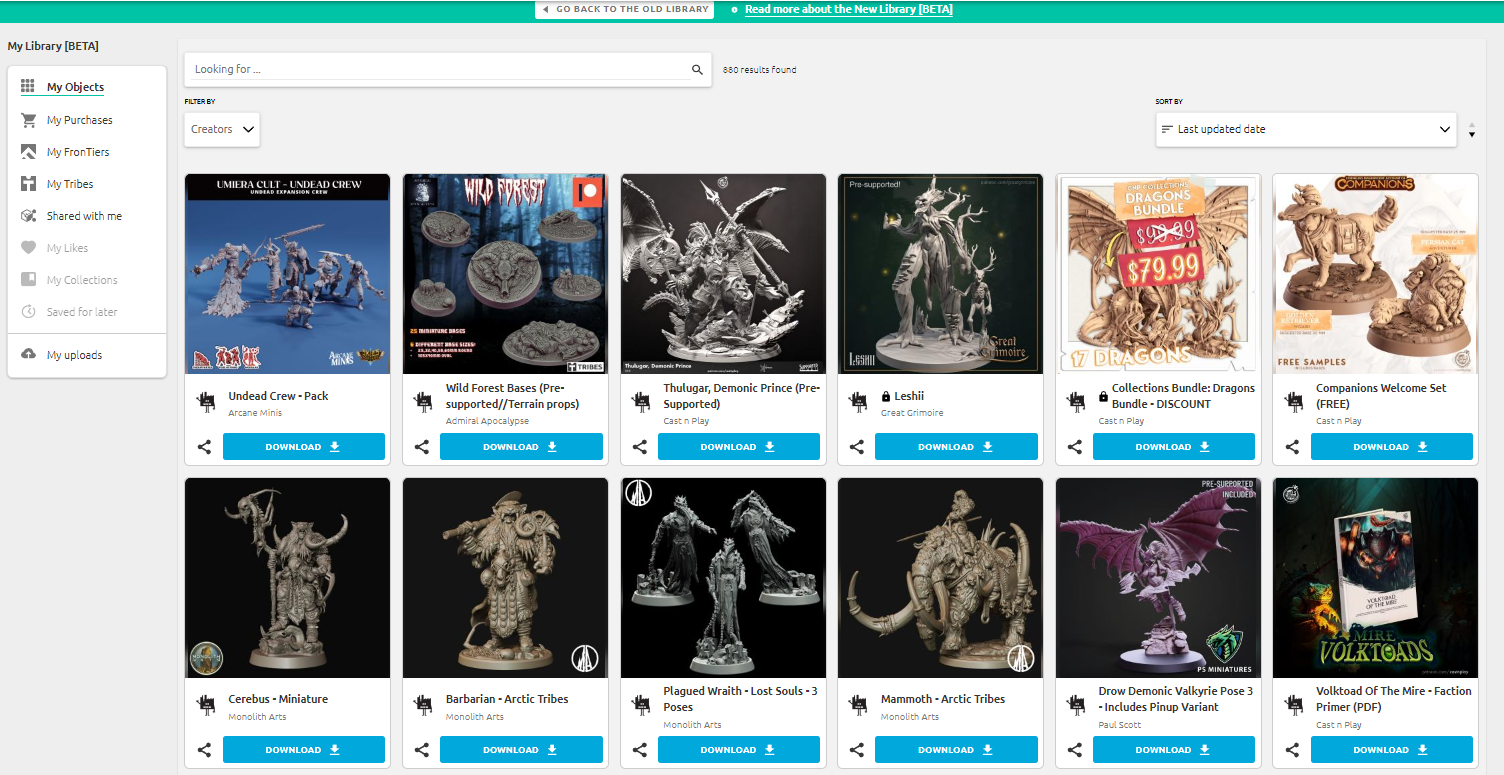Select My Likes in sidebar

coord(67,248)
